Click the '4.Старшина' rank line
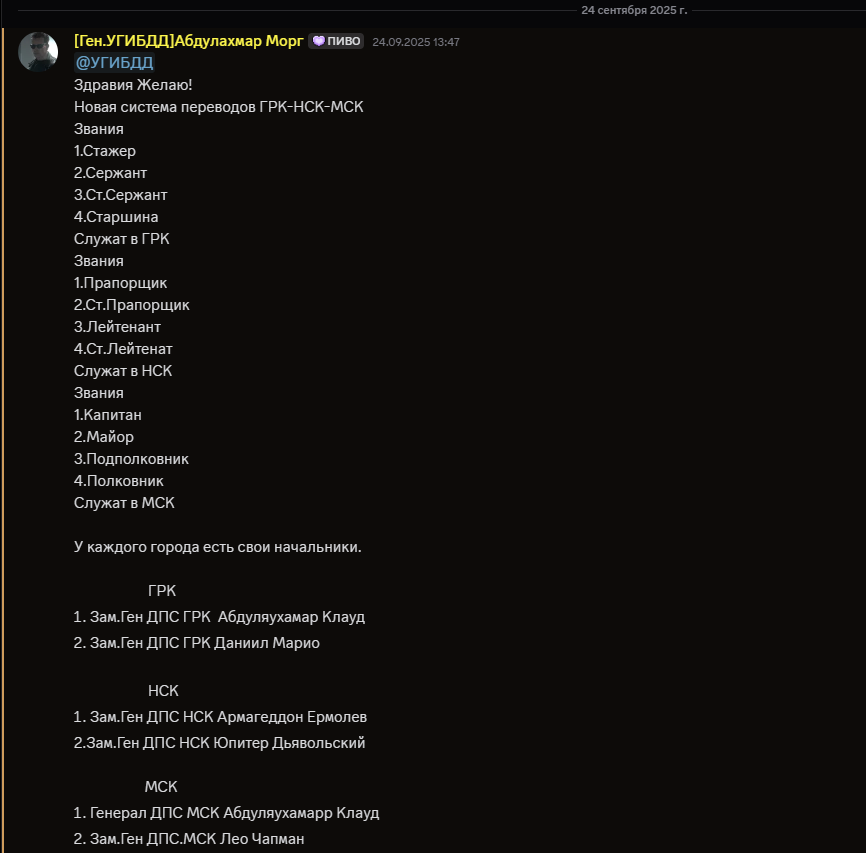866x853 pixels. (116, 217)
